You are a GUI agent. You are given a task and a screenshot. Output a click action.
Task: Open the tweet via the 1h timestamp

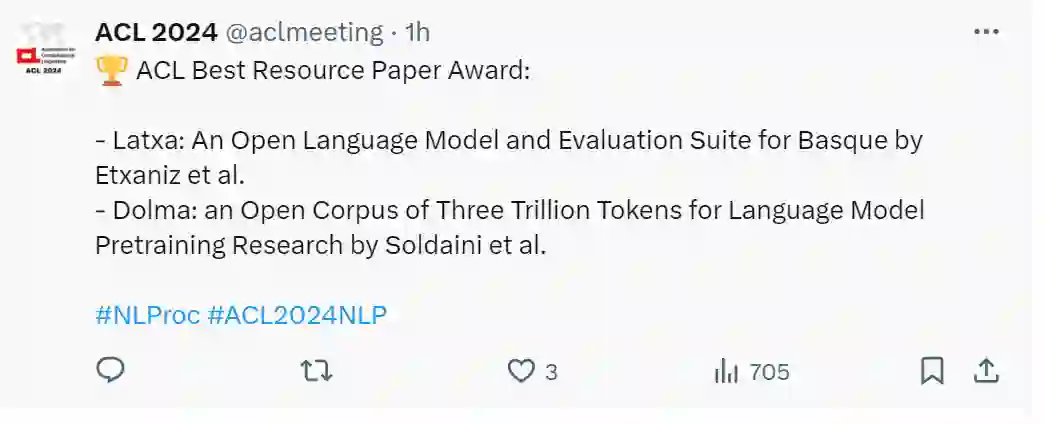coord(417,32)
